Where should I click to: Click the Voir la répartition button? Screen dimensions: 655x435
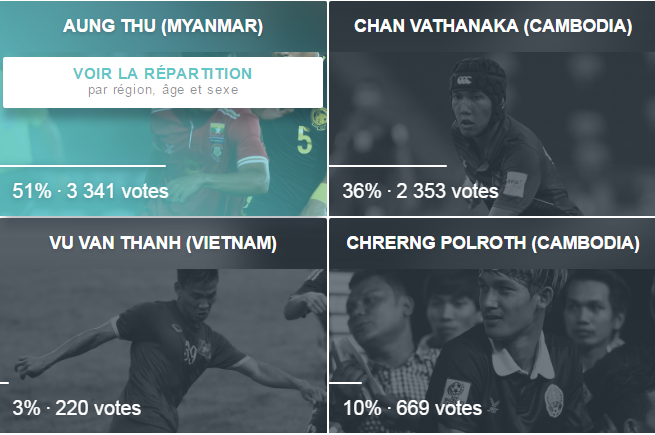click(162, 82)
